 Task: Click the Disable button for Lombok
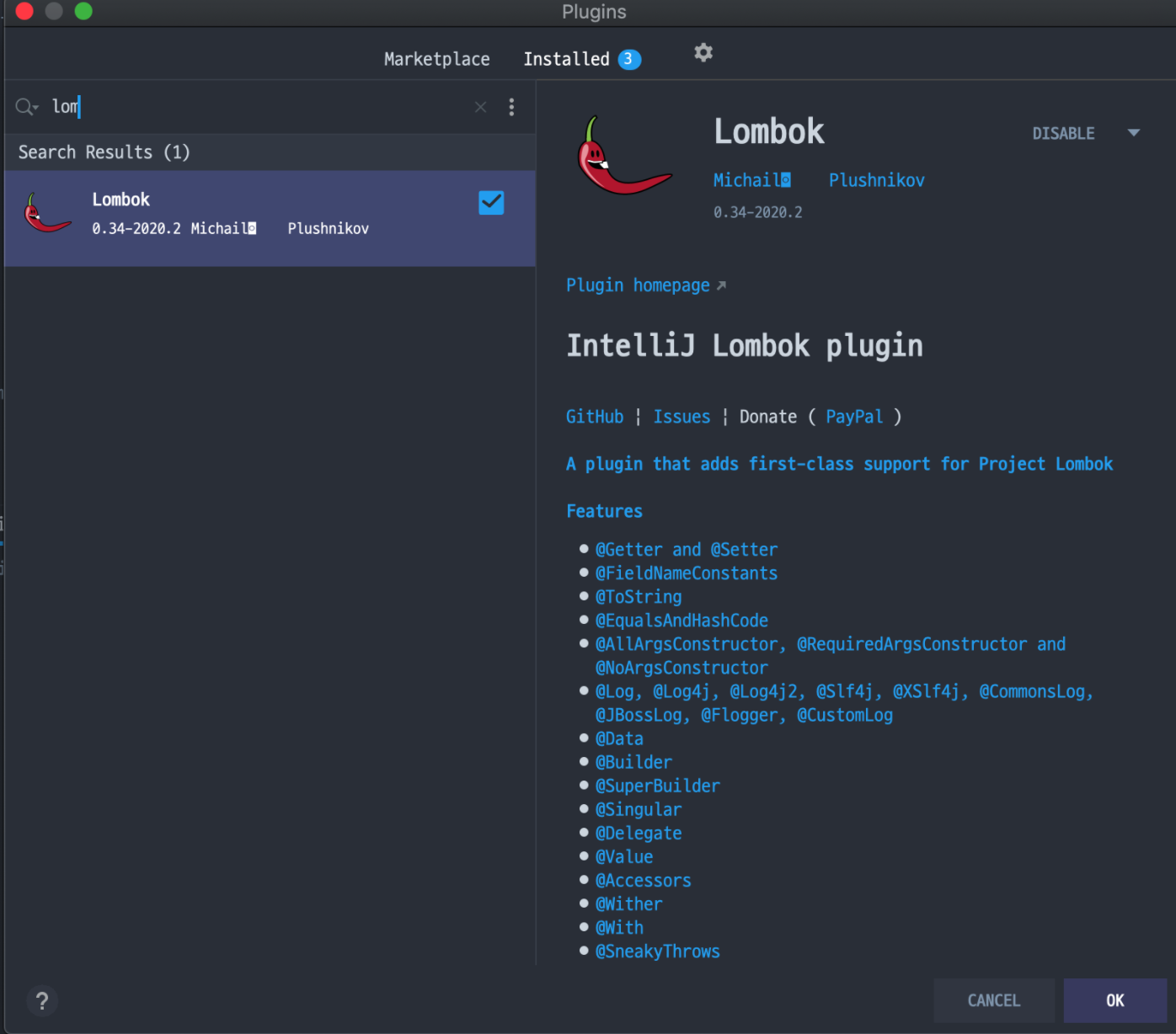click(x=1063, y=133)
